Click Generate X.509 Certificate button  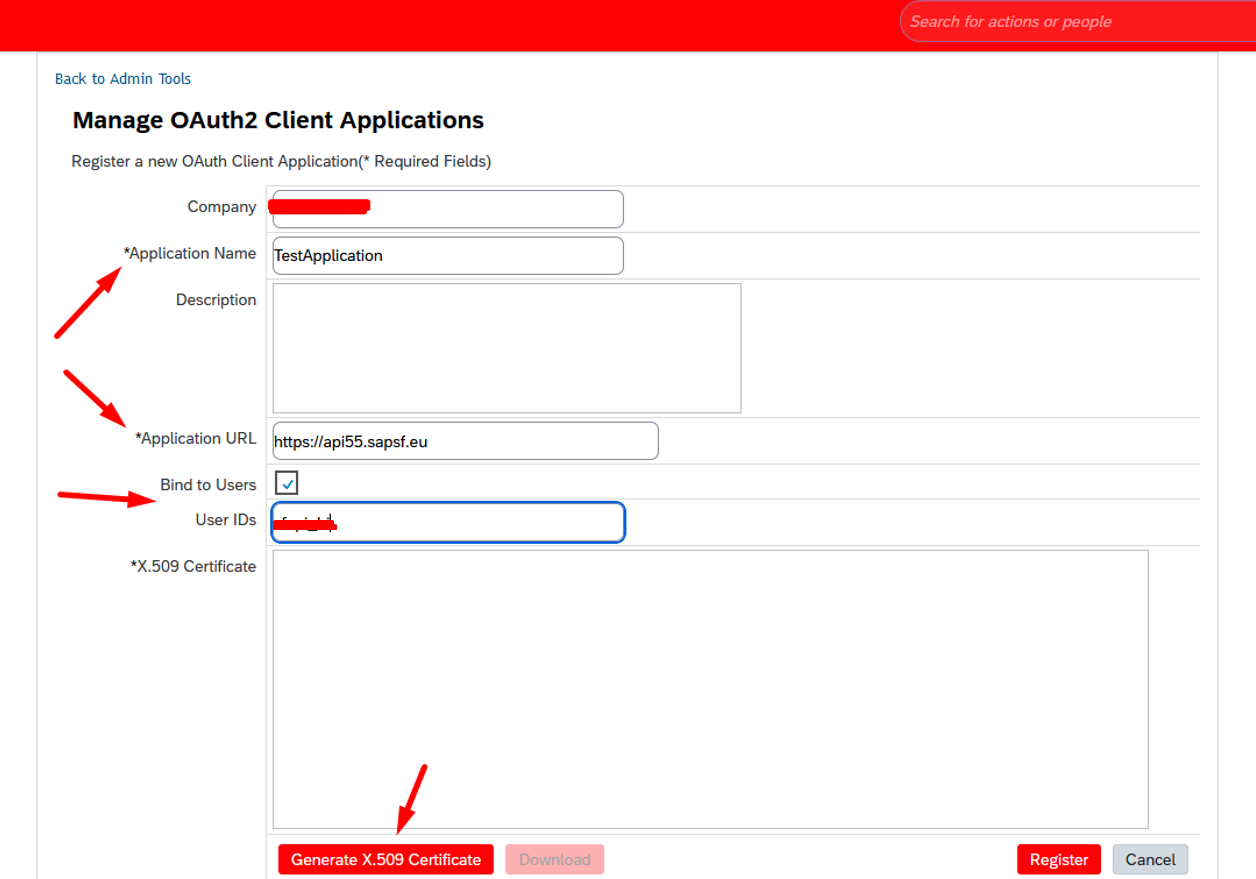click(x=386, y=859)
